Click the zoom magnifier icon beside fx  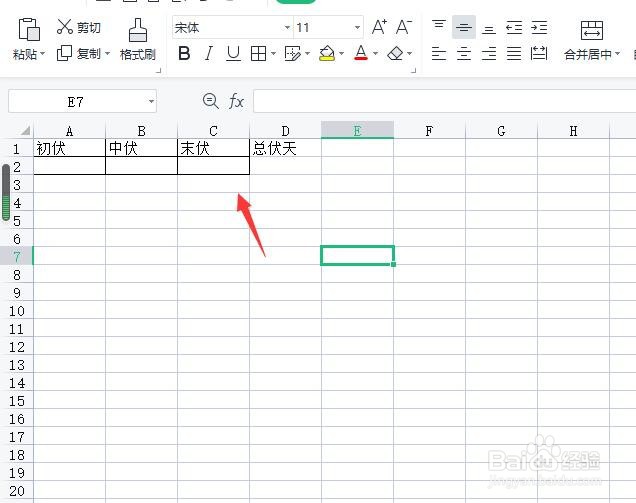pos(211,101)
